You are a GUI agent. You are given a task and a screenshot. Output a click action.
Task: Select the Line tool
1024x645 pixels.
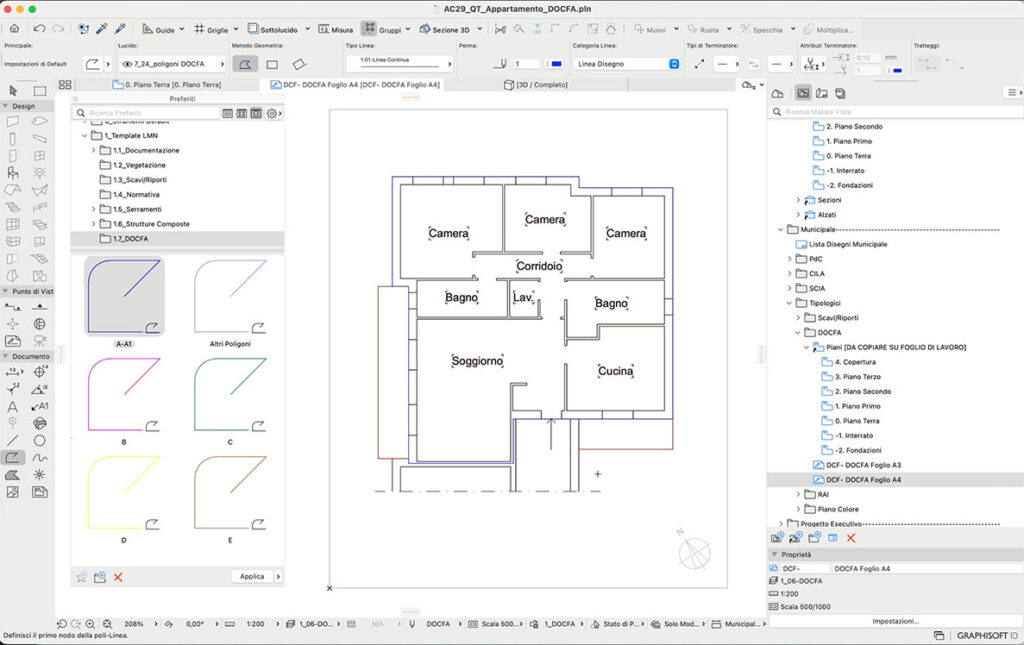[12, 441]
